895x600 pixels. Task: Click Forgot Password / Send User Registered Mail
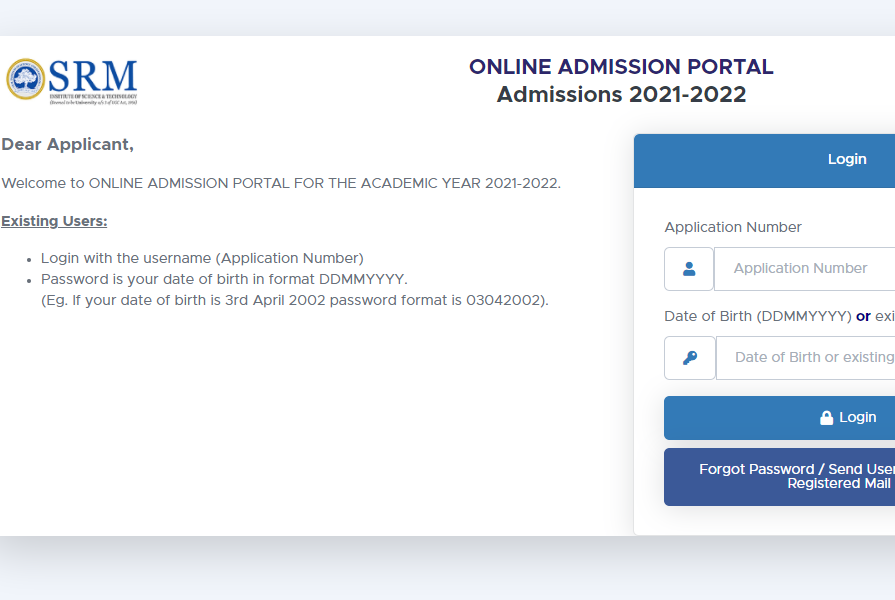point(795,476)
